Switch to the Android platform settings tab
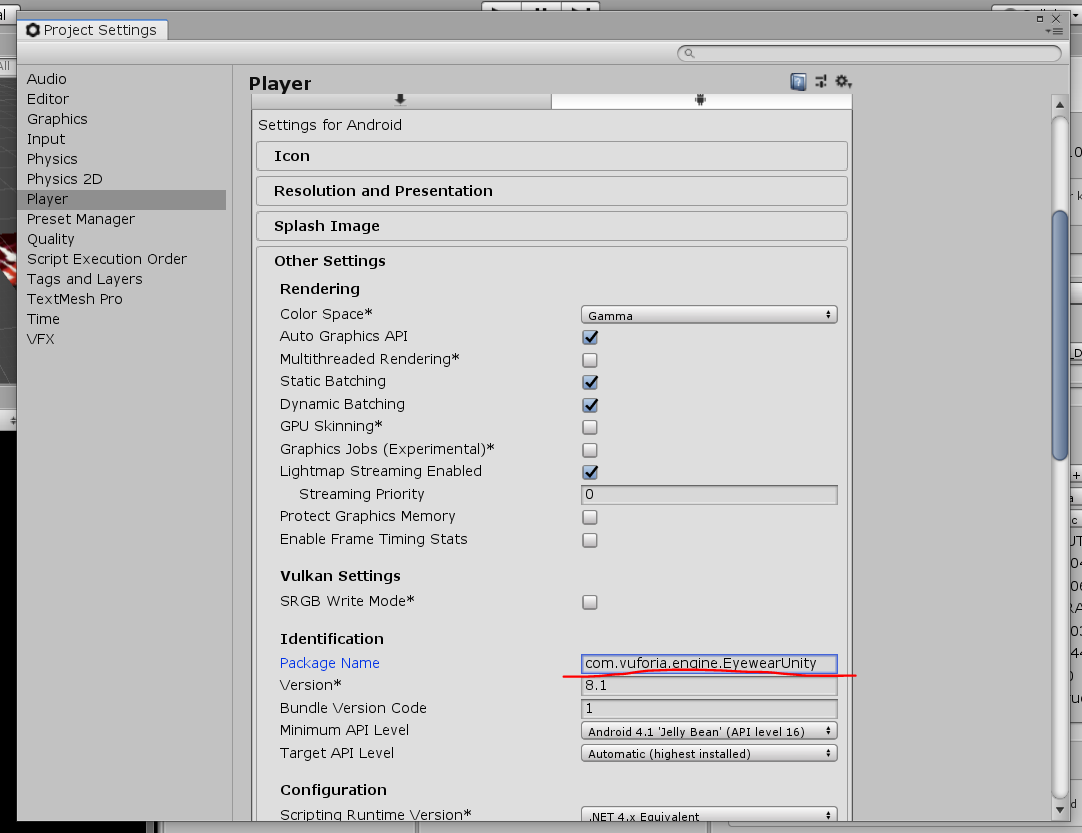The image size is (1082, 833). 701,101
